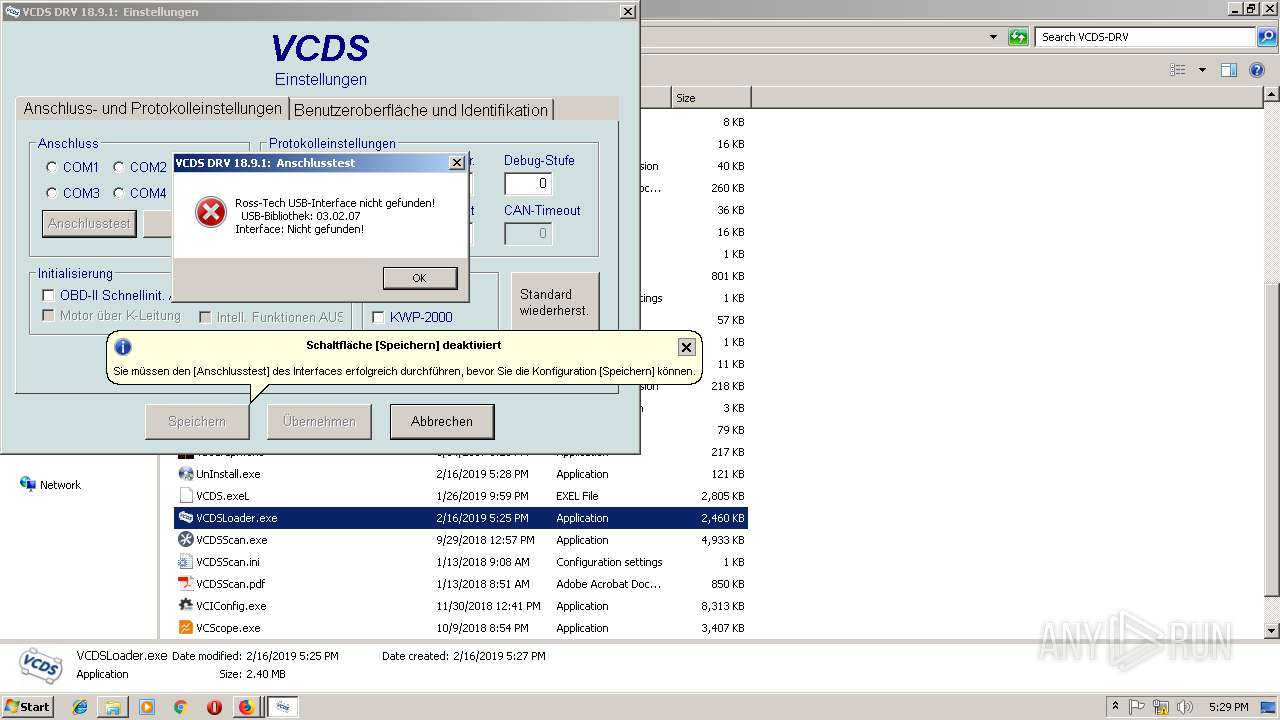Select UnInstall.exe file icon

coord(186,474)
